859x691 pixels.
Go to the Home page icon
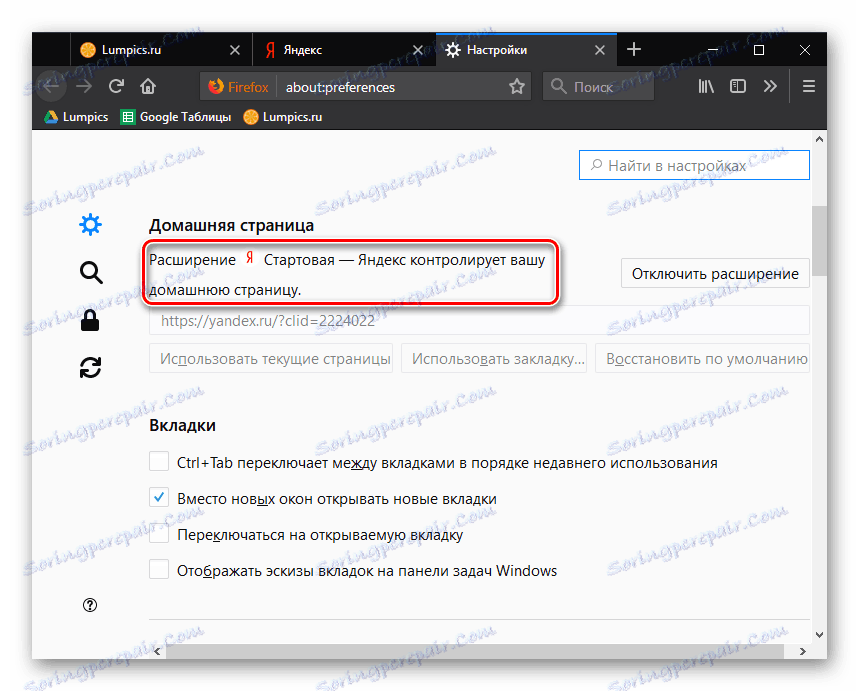tap(148, 86)
